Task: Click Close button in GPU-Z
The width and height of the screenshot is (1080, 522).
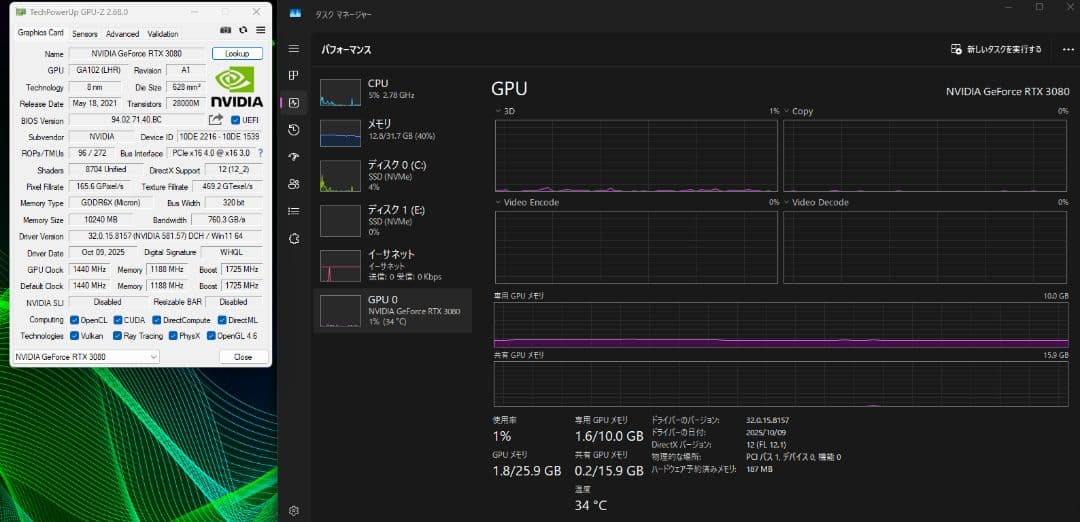Action: tap(243, 357)
